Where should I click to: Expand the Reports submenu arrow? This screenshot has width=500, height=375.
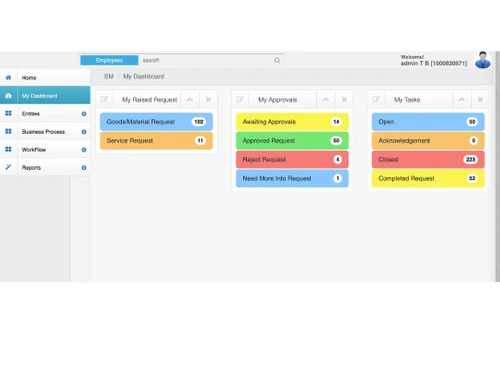(84, 168)
